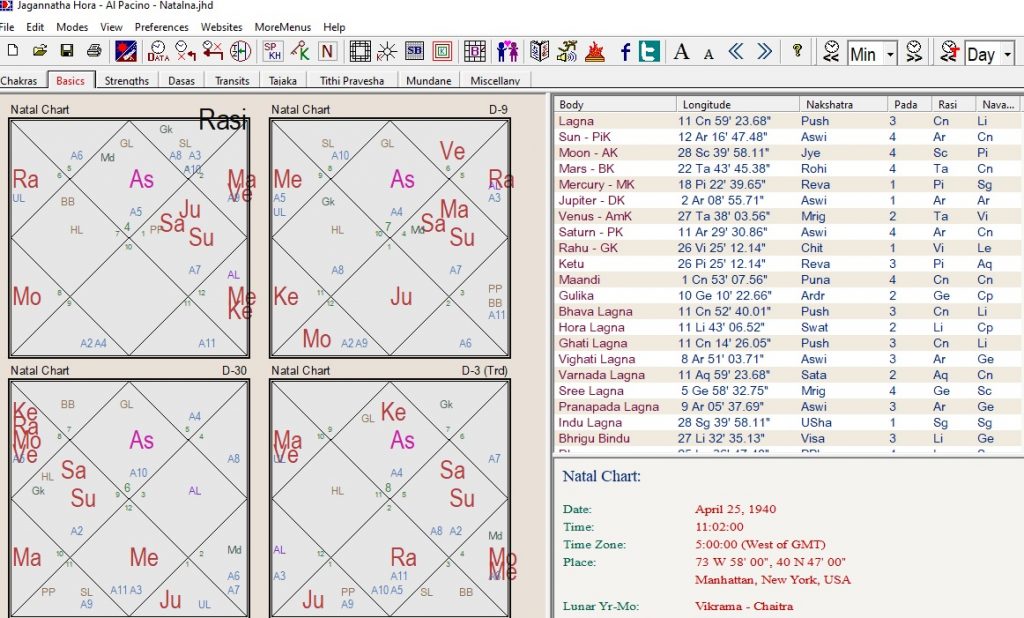
Task: Switch to the Transits tab
Action: [232, 80]
